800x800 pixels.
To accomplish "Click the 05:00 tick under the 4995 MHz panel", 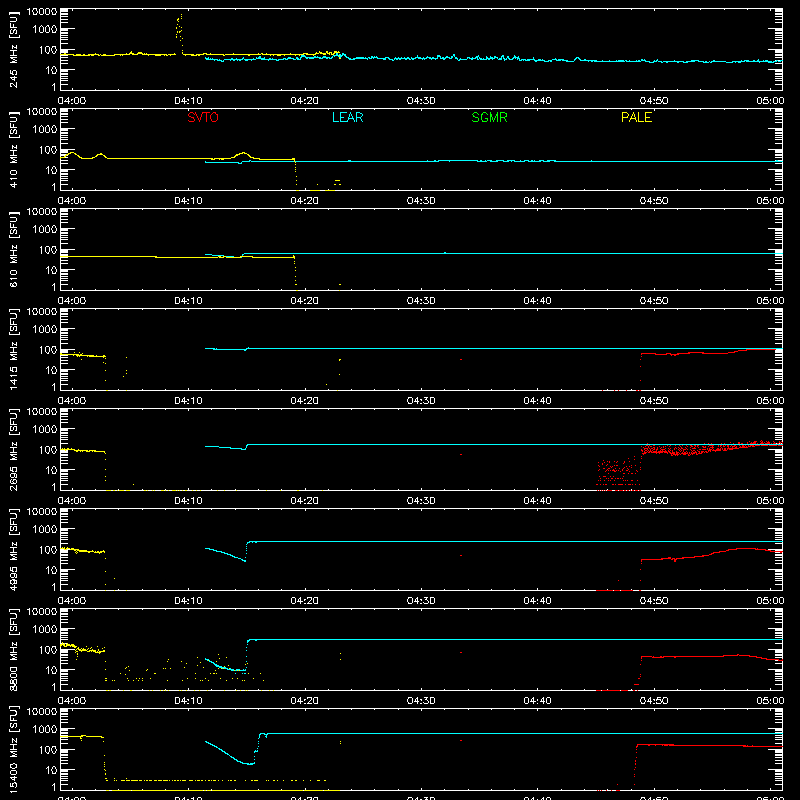I will pos(770,601).
